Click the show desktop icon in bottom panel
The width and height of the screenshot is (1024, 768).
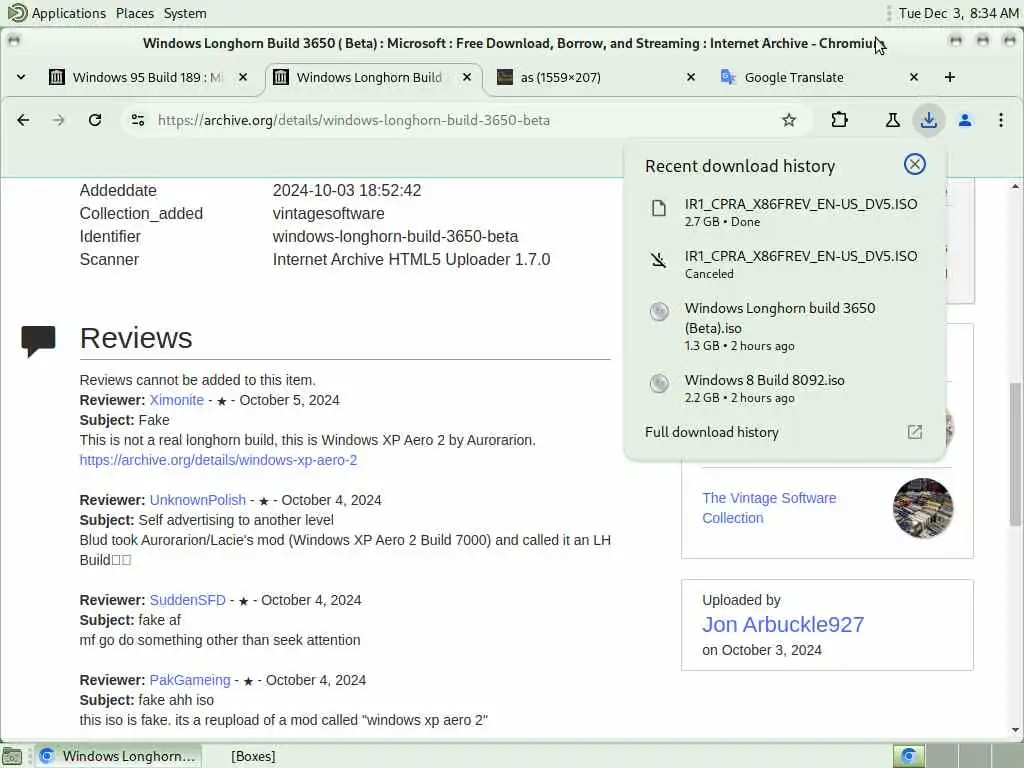12,756
